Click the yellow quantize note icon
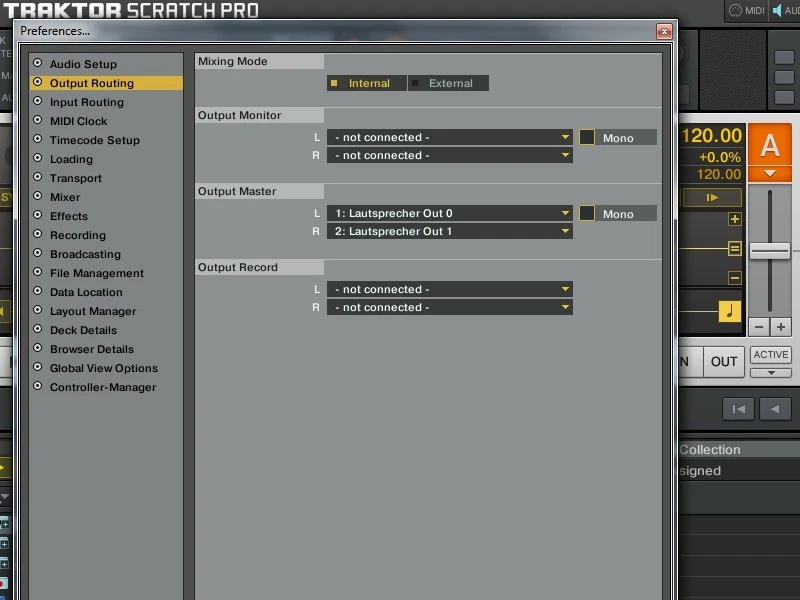 coord(729,311)
